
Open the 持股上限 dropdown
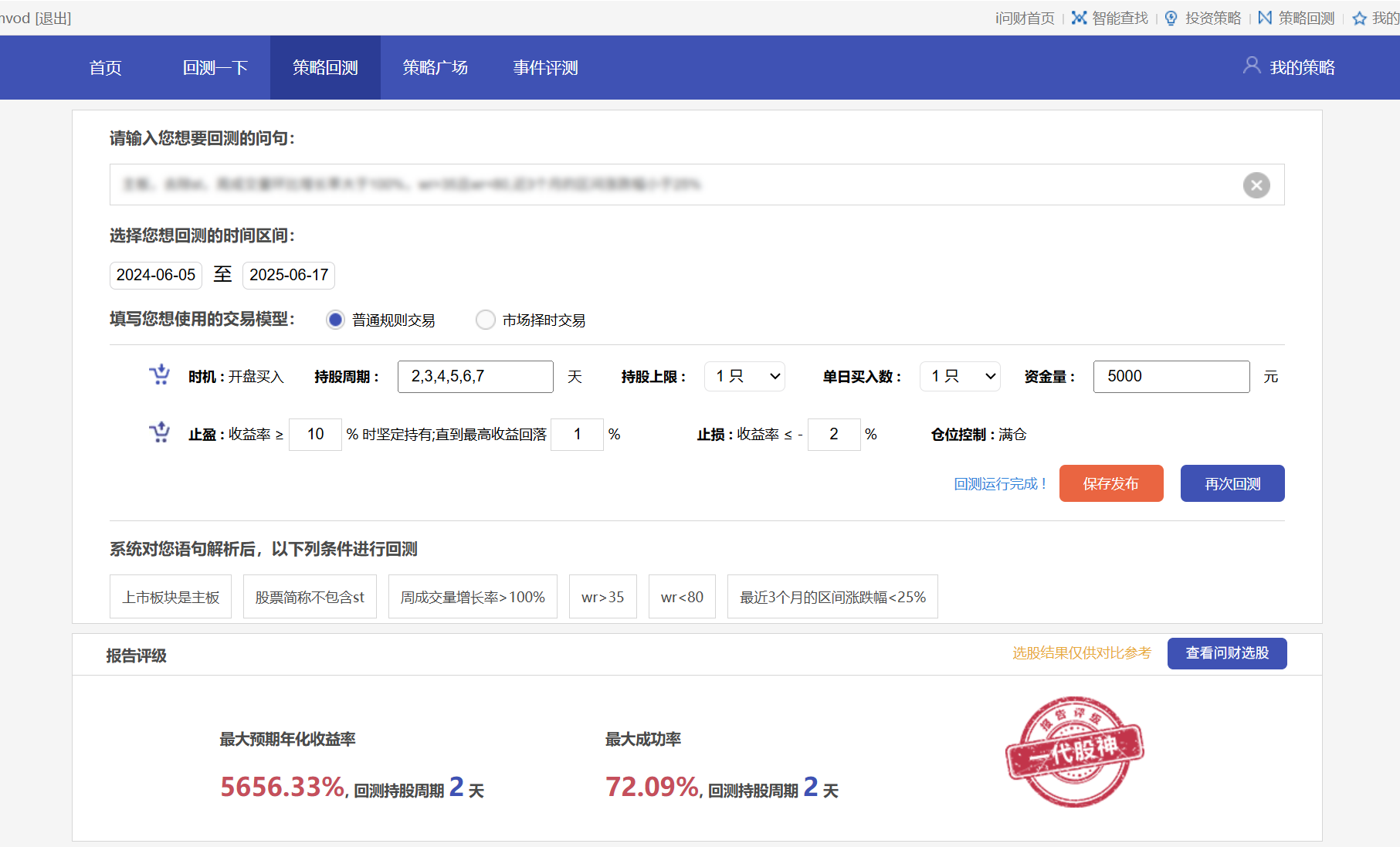click(x=744, y=377)
